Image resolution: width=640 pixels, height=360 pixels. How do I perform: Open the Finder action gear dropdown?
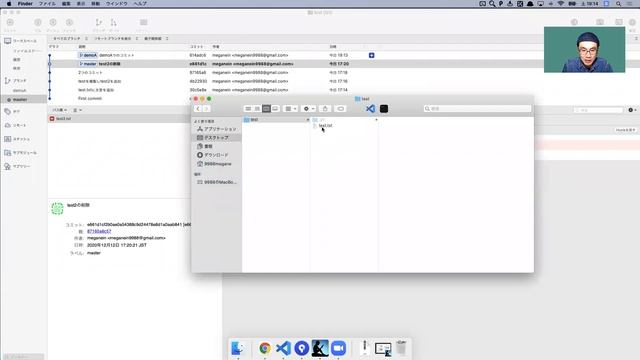[309, 109]
